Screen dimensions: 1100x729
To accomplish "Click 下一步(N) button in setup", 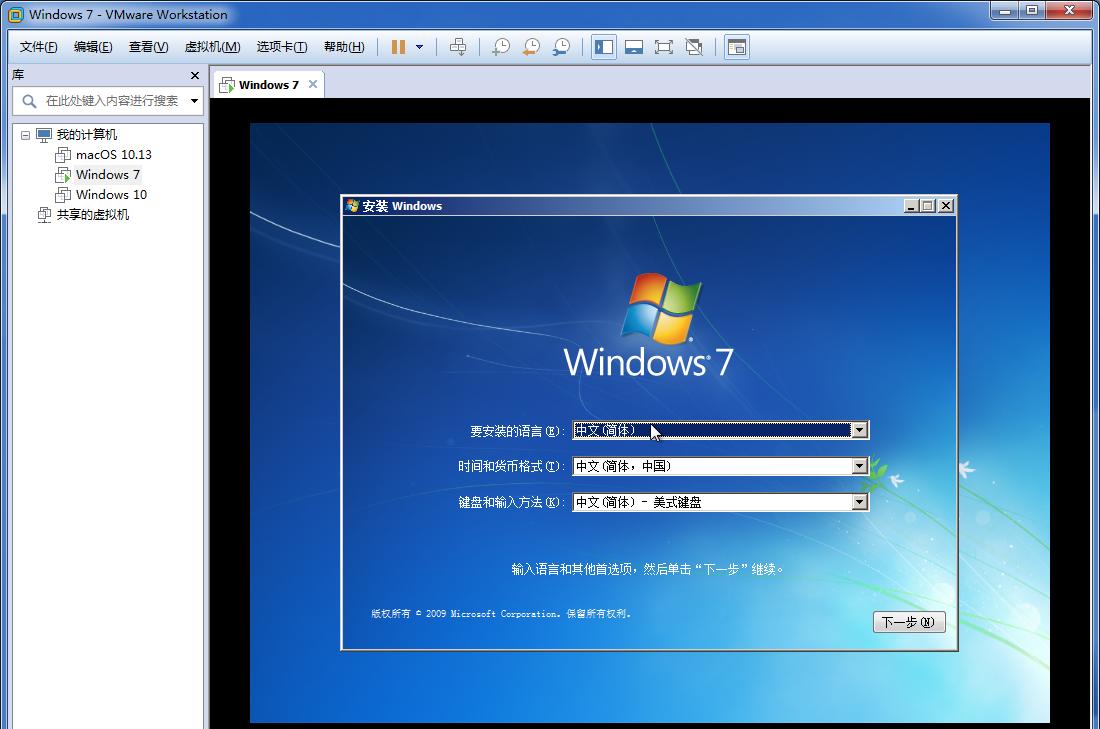I will coord(908,622).
